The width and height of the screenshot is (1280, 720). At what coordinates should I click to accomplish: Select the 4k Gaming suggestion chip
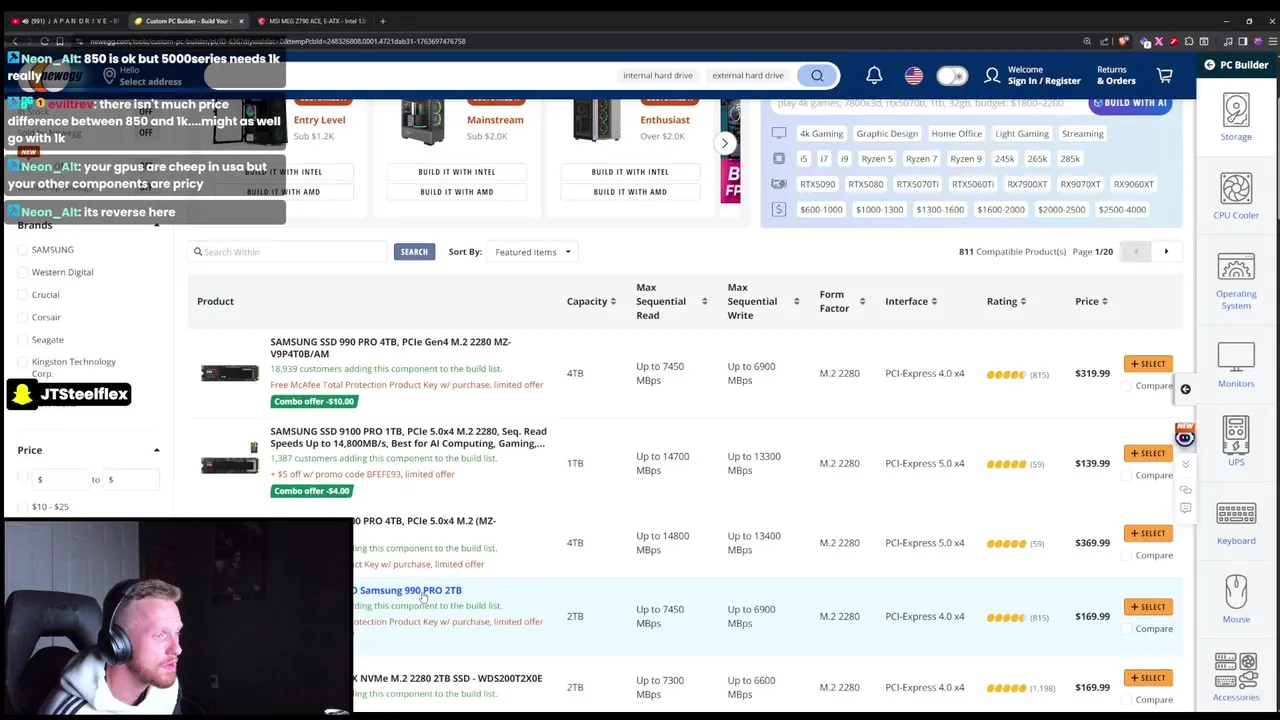pyautogui.click(x=821, y=134)
